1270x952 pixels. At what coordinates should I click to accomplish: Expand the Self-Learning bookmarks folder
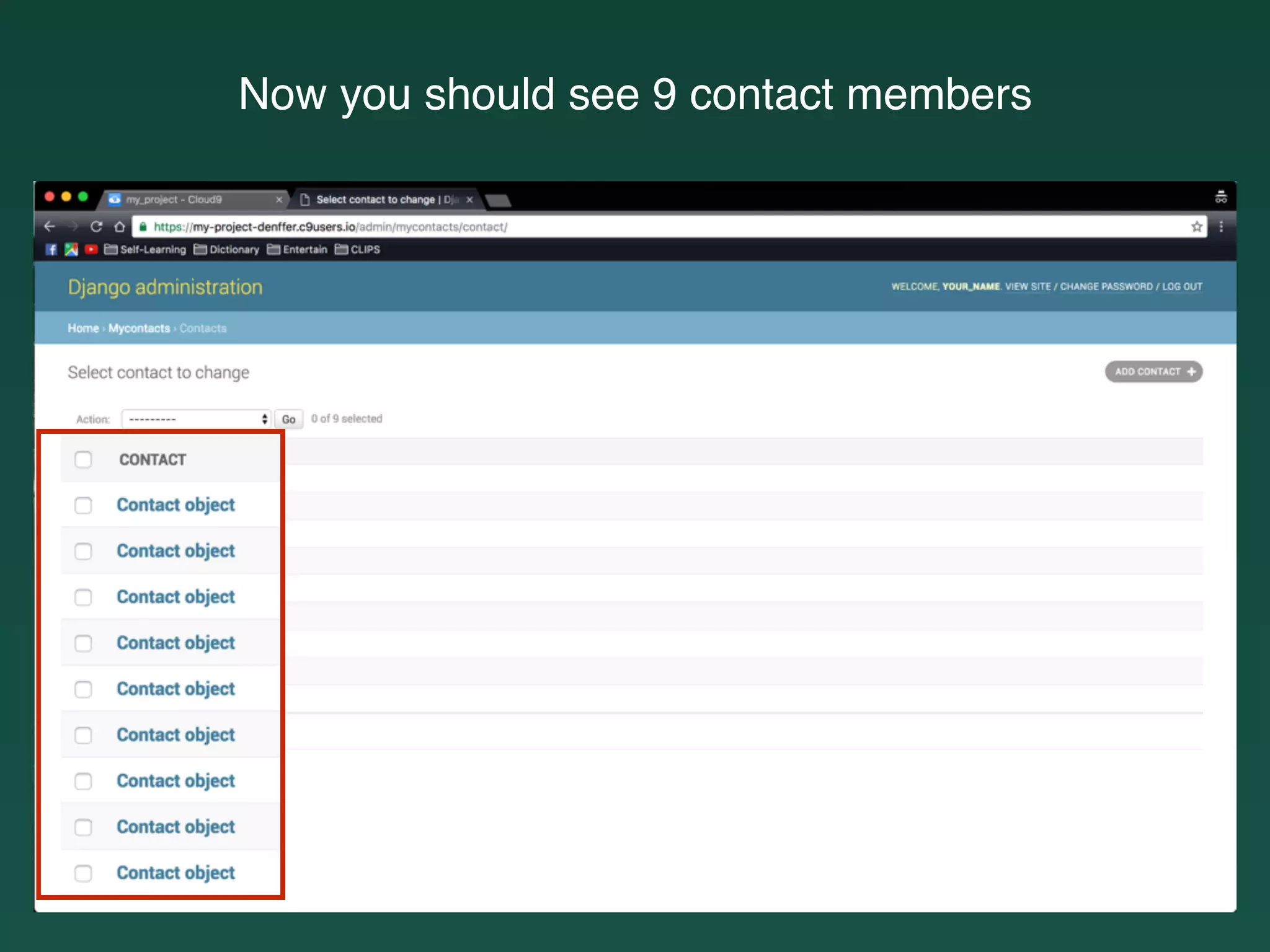tap(145, 249)
